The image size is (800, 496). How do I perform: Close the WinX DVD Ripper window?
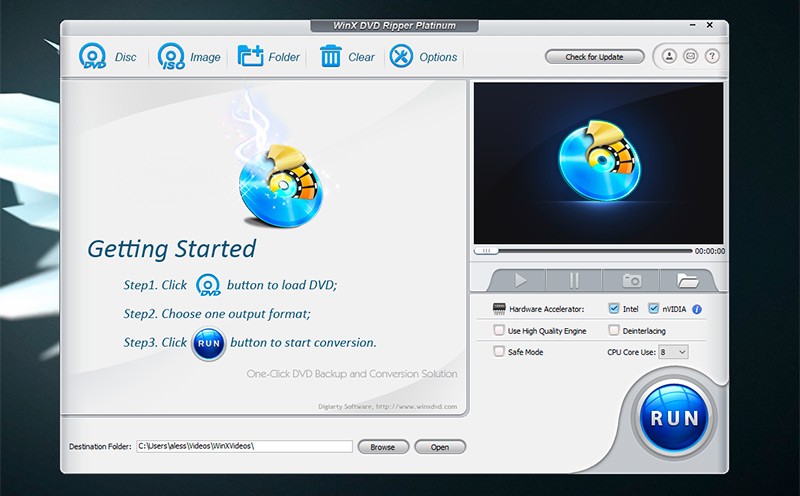pyautogui.click(x=710, y=24)
